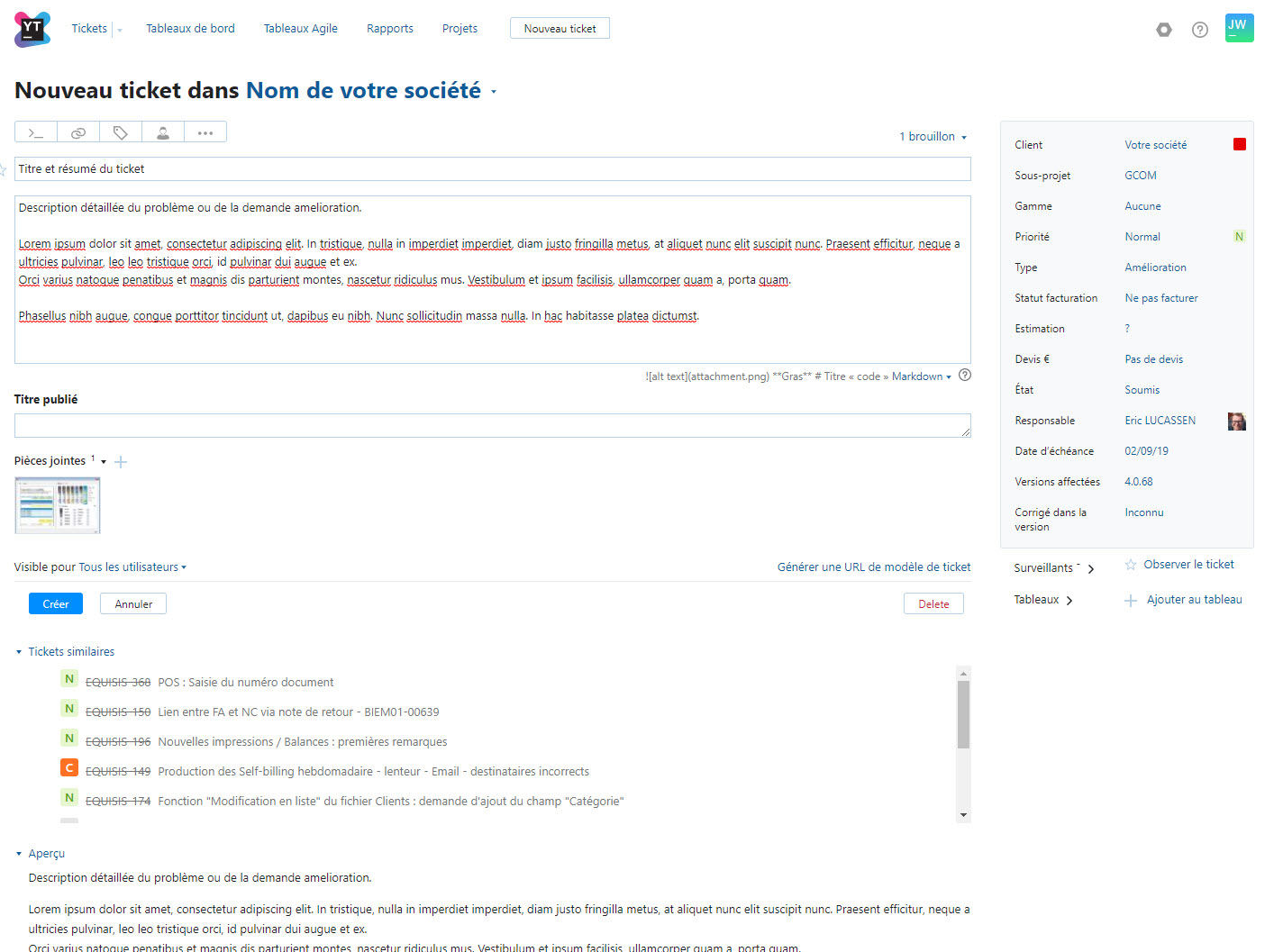Click the assignee person icon
1274x952 pixels.
pos(163,132)
